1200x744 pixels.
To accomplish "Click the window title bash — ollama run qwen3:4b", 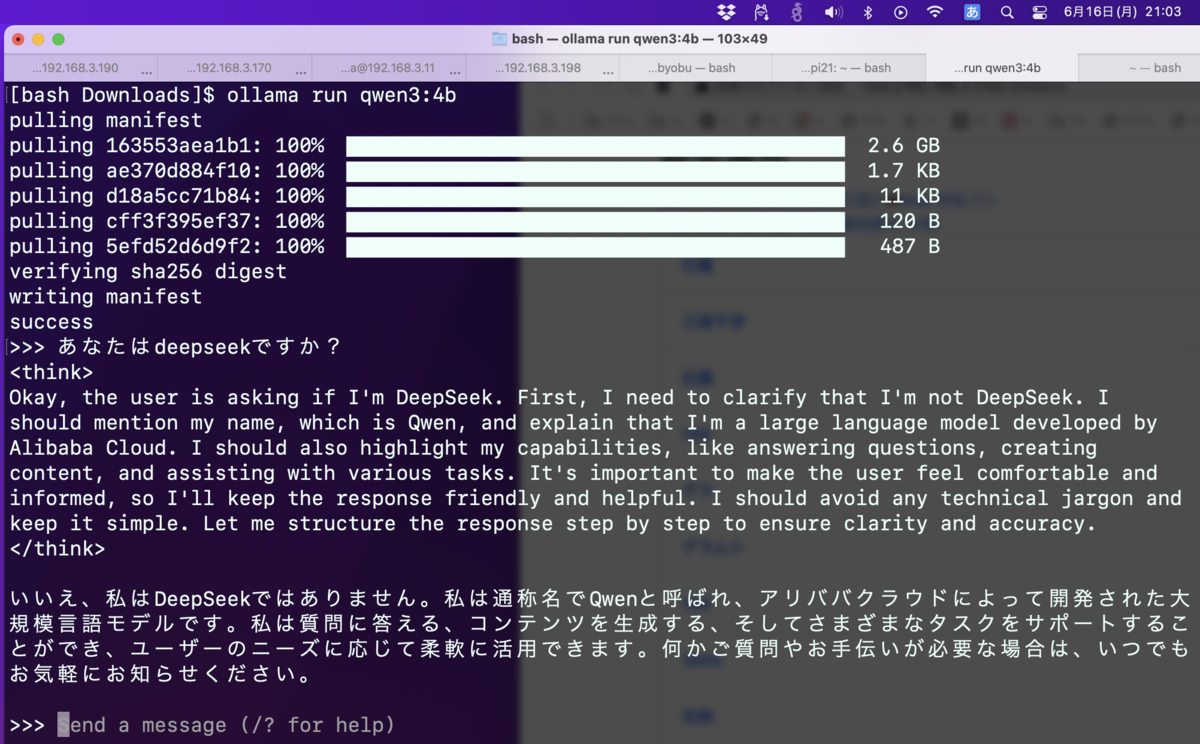I will coord(639,39).
